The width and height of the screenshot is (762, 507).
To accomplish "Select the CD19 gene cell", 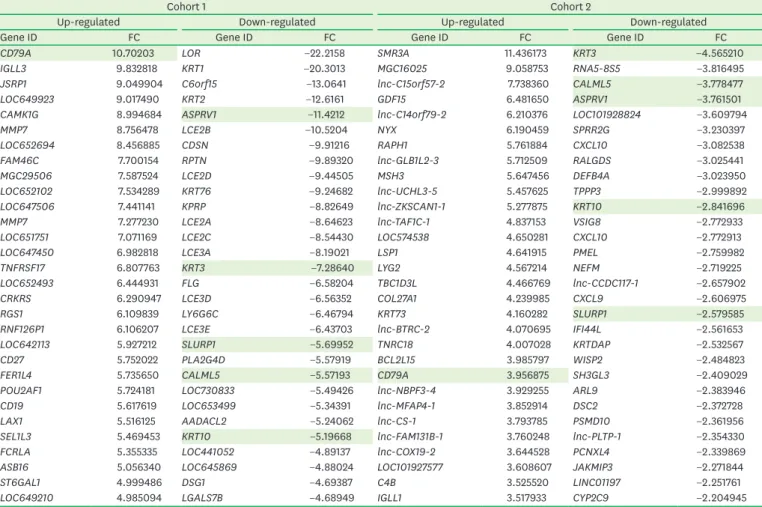I will click(x=12, y=406).
